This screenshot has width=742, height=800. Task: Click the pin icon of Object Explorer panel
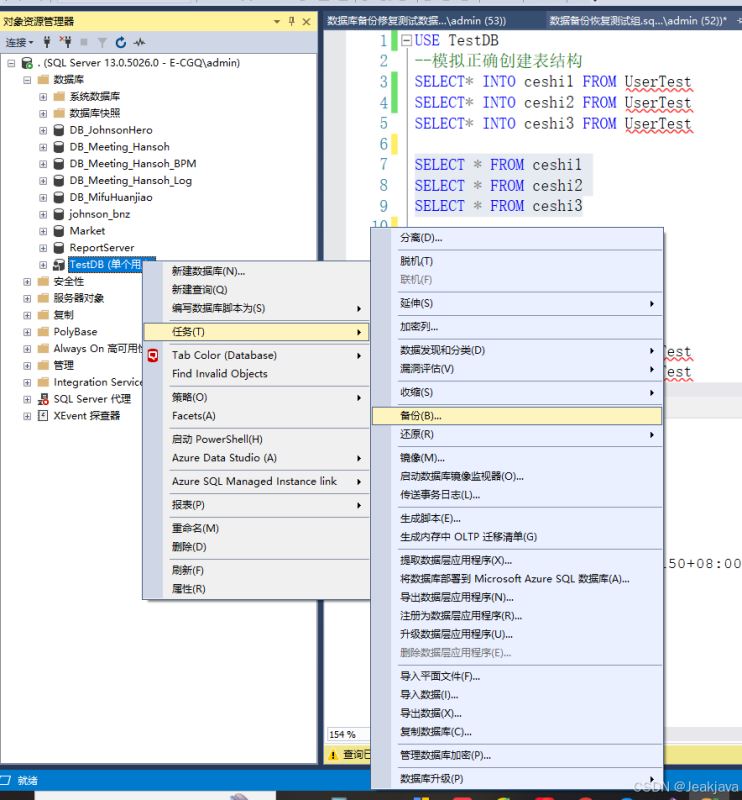(x=291, y=21)
